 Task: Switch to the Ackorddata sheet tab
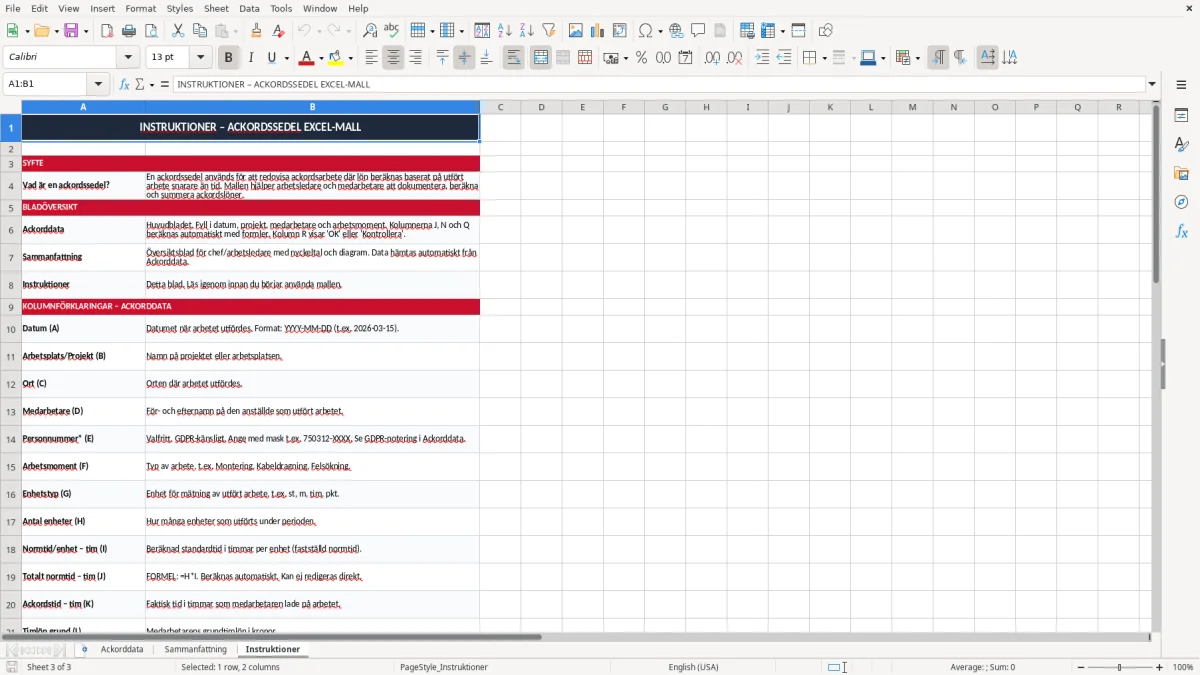pyautogui.click(x=122, y=649)
